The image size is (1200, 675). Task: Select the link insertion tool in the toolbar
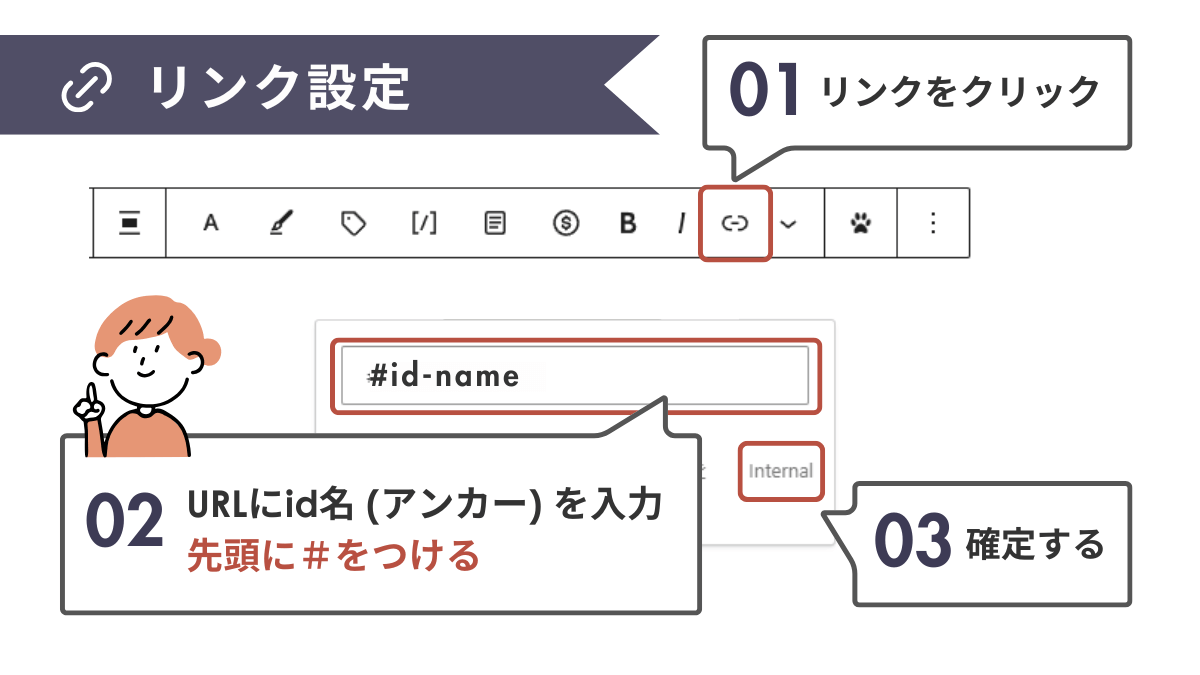coord(735,224)
